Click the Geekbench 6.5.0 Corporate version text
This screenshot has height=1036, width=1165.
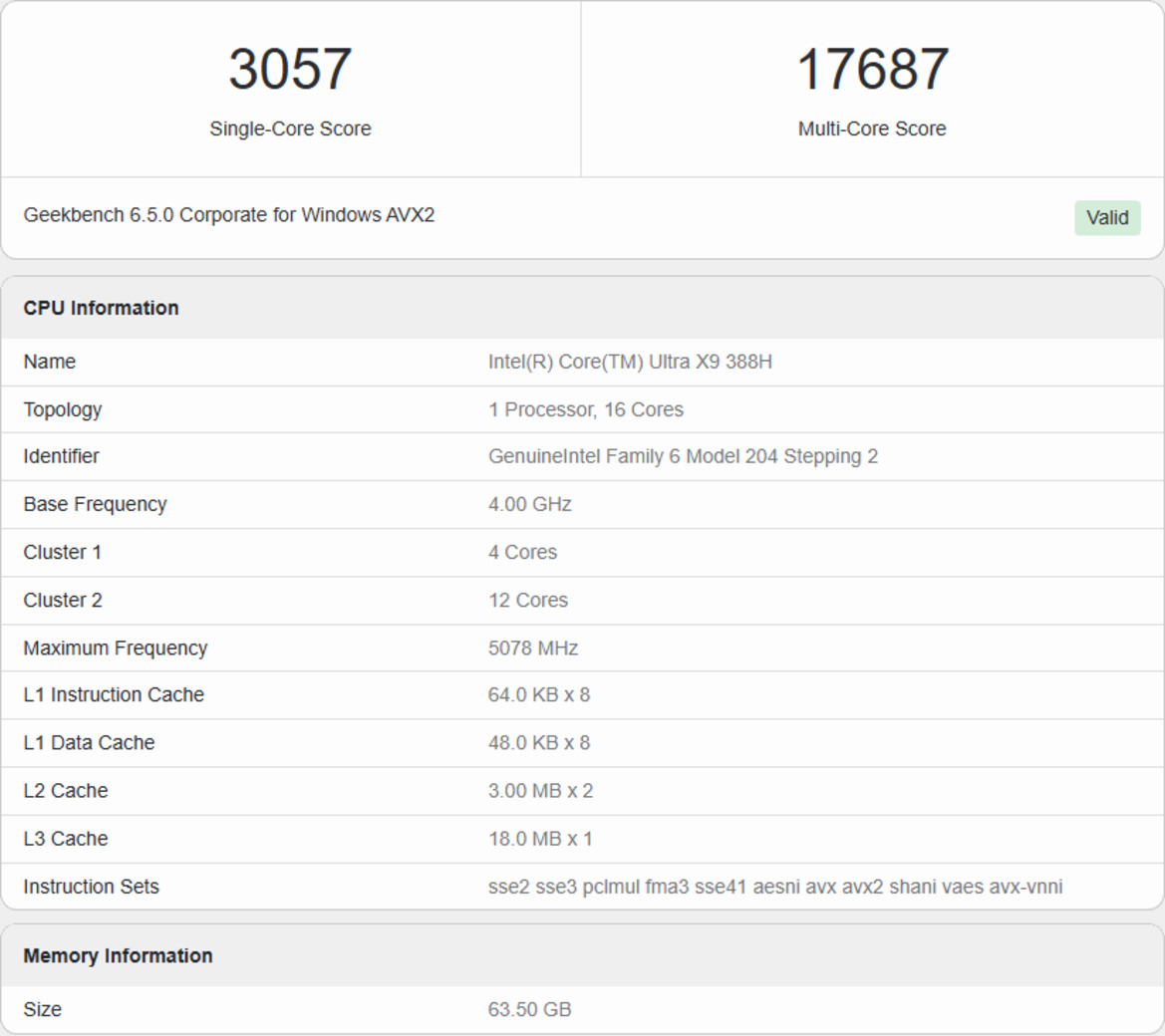(x=229, y=215)
